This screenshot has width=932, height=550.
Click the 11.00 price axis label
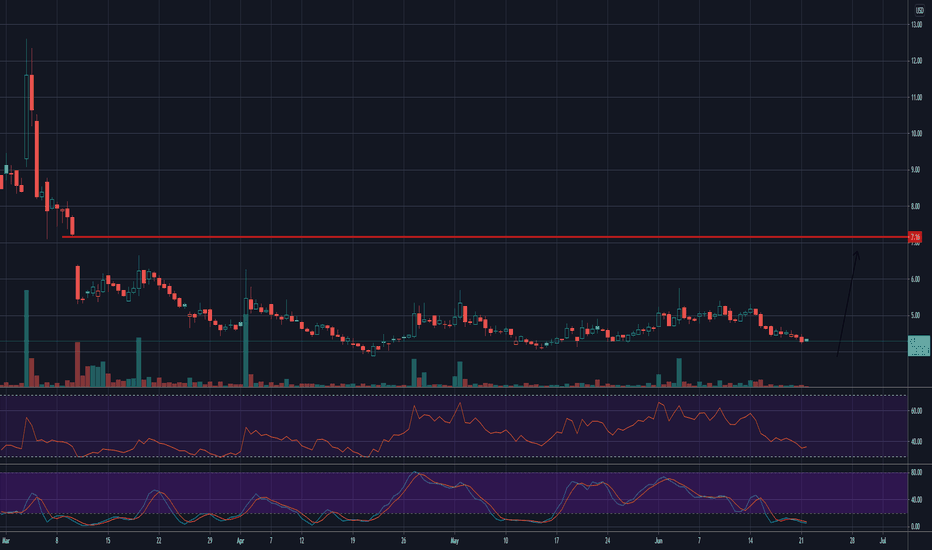916,97
